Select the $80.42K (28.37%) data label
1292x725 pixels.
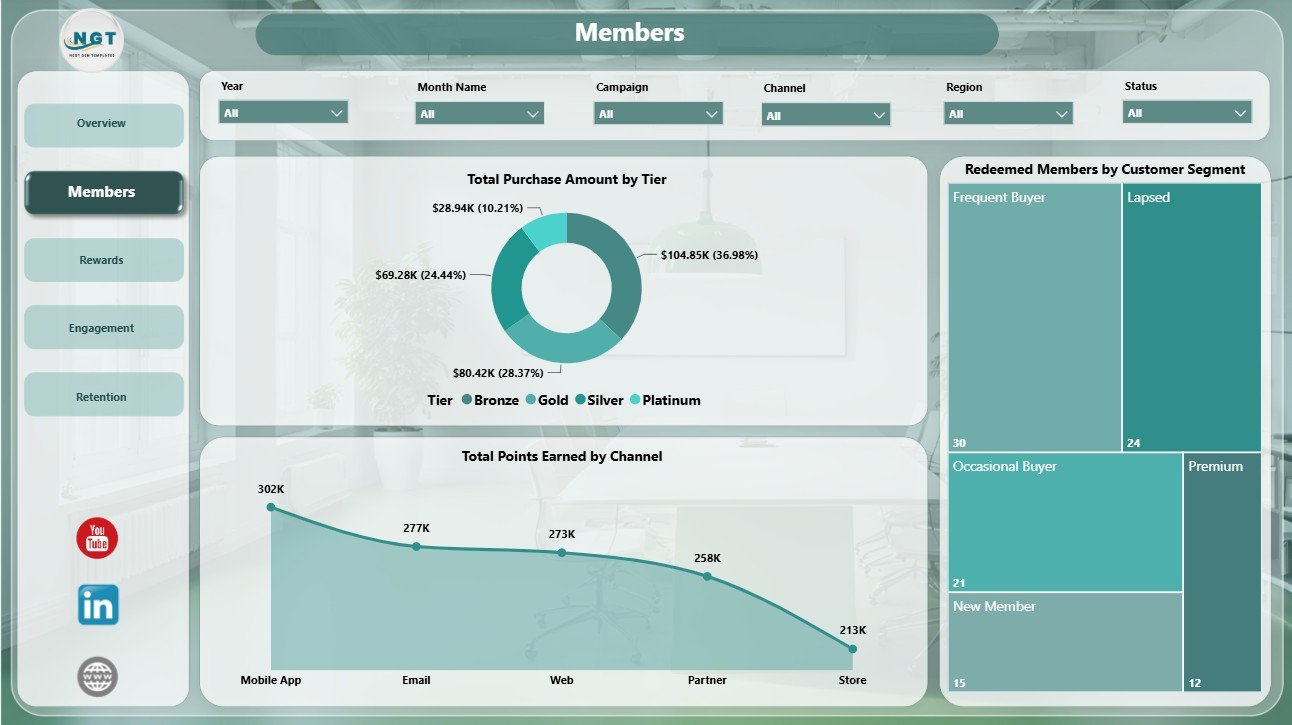click(498, 373)
